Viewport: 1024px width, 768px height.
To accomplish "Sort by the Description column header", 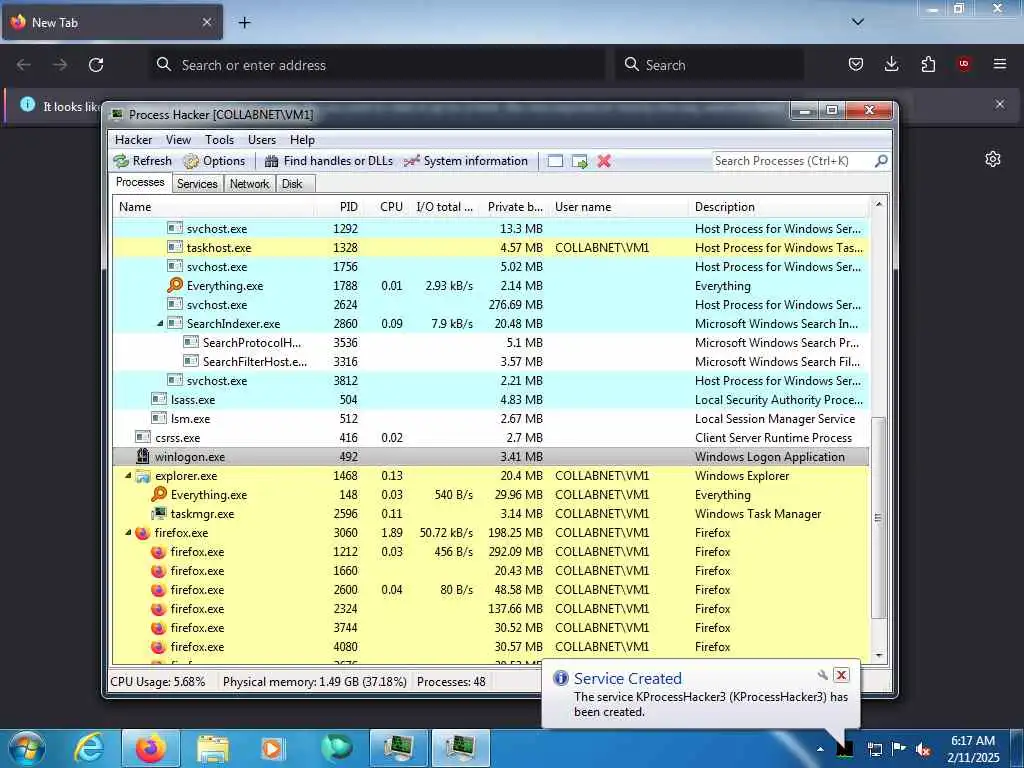I will pos(778,207).
